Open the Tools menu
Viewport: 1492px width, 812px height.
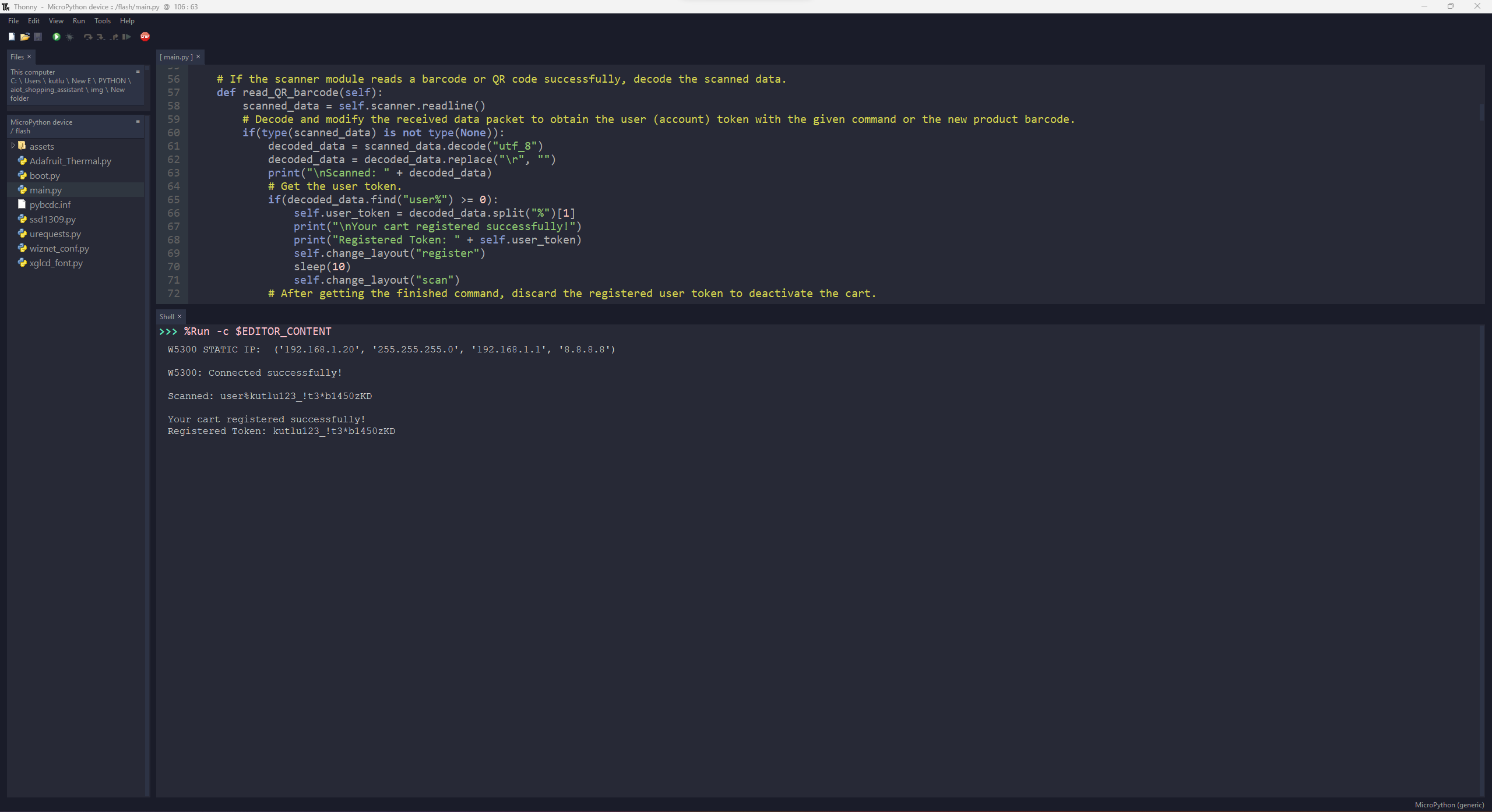103,21
